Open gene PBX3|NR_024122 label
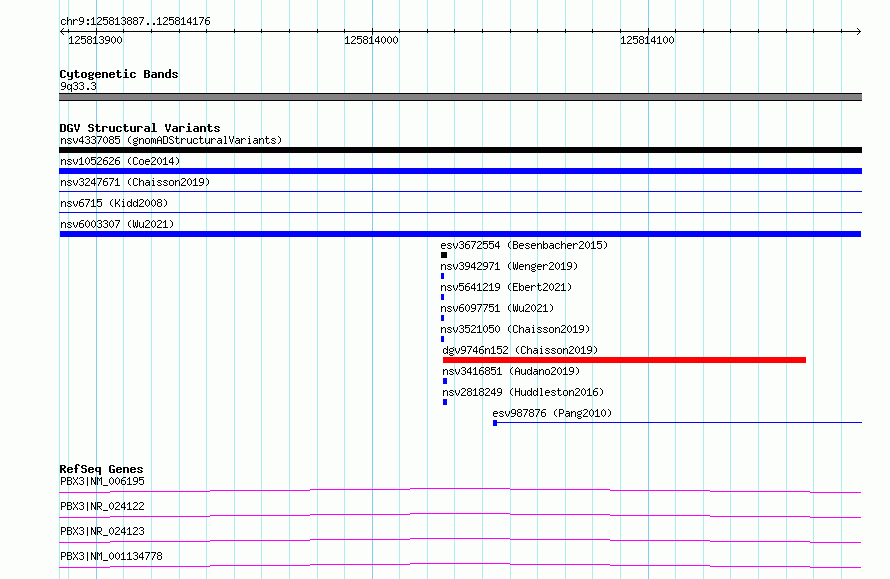Screen dimensions: 890x579 coord(102,506)
